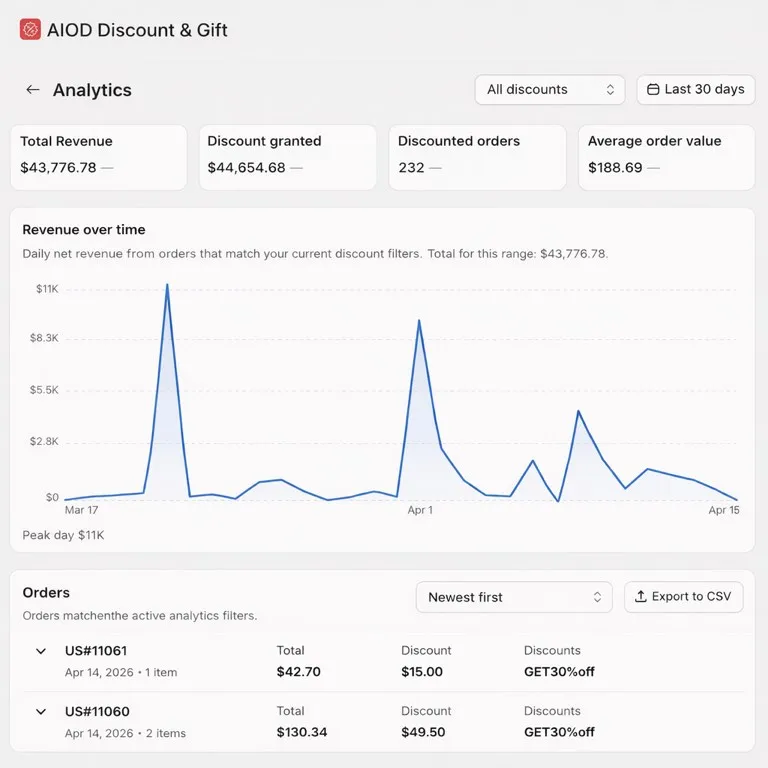Click the $15.00 discount value
This screenshot has height=768, width=768.
point(422,672)
